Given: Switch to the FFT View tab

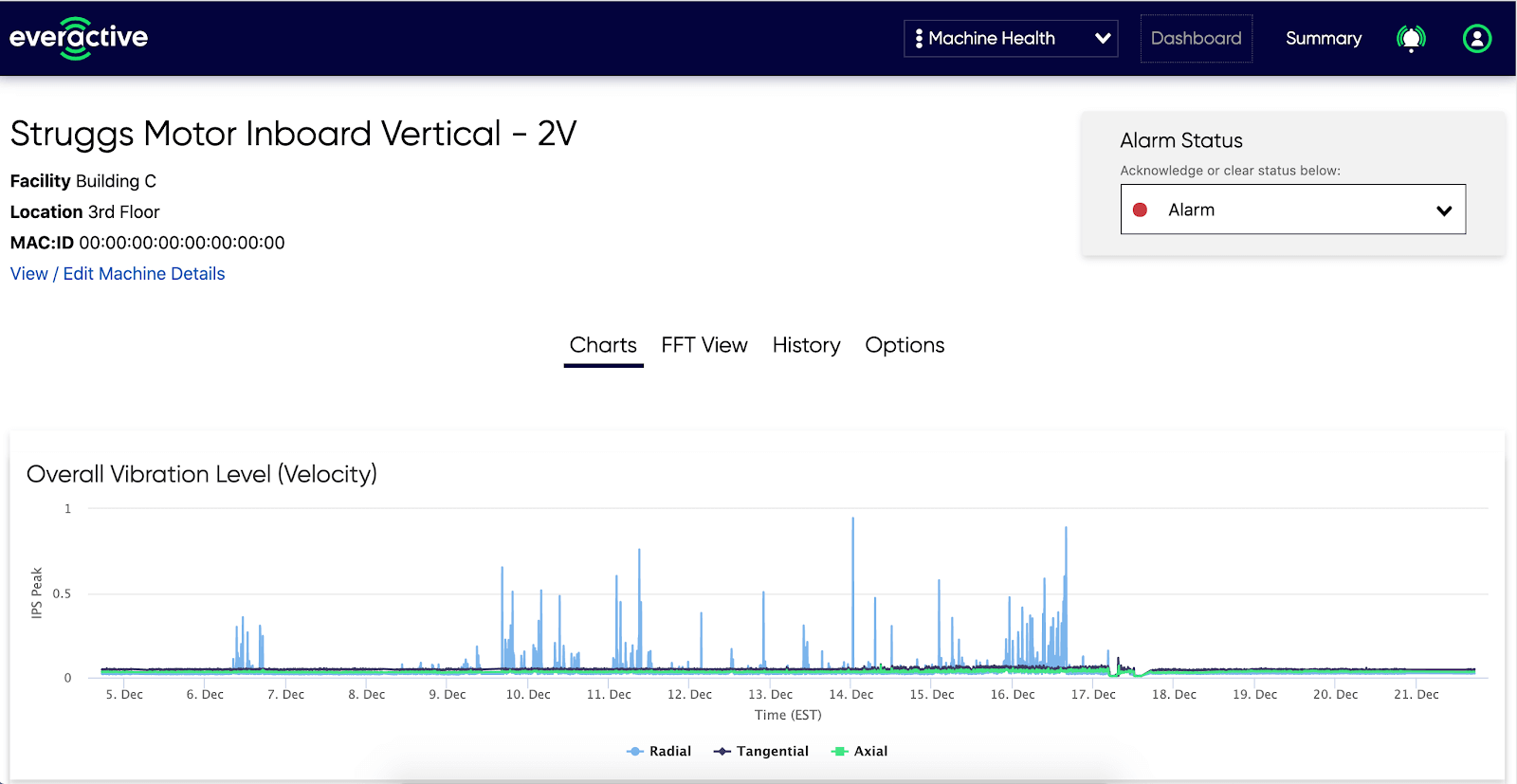Looking at the screenshot, I should 704,345.
